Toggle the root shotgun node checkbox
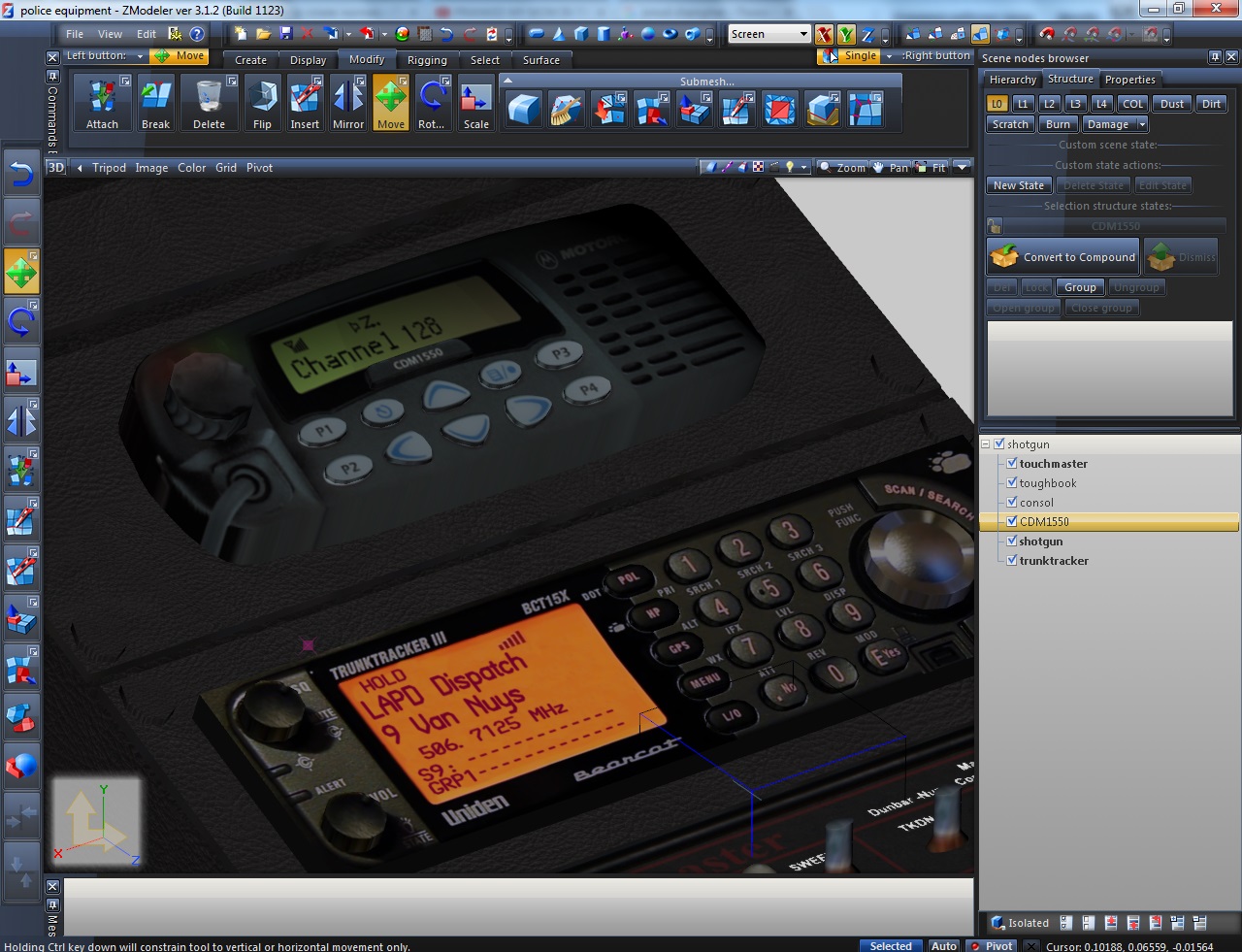The height and width of the screenshot is (952, 1242). [999, 443]
